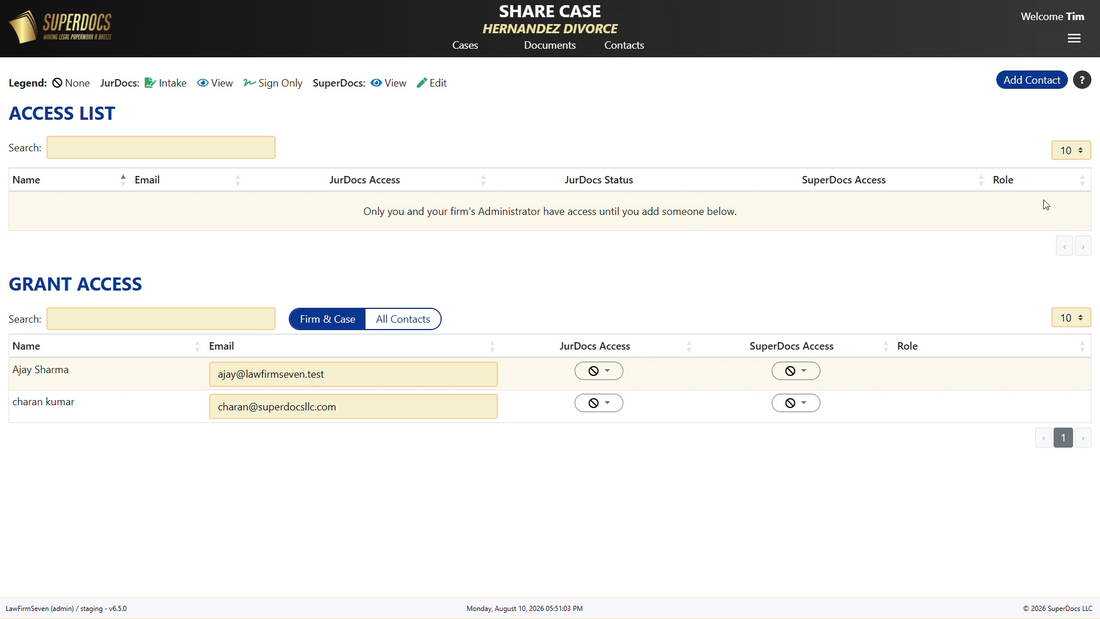This screenshot has width=1100, height=619.
Task: Open SuperDocs Access dropdown for charan kumar
Action: [x=796, y=403]
